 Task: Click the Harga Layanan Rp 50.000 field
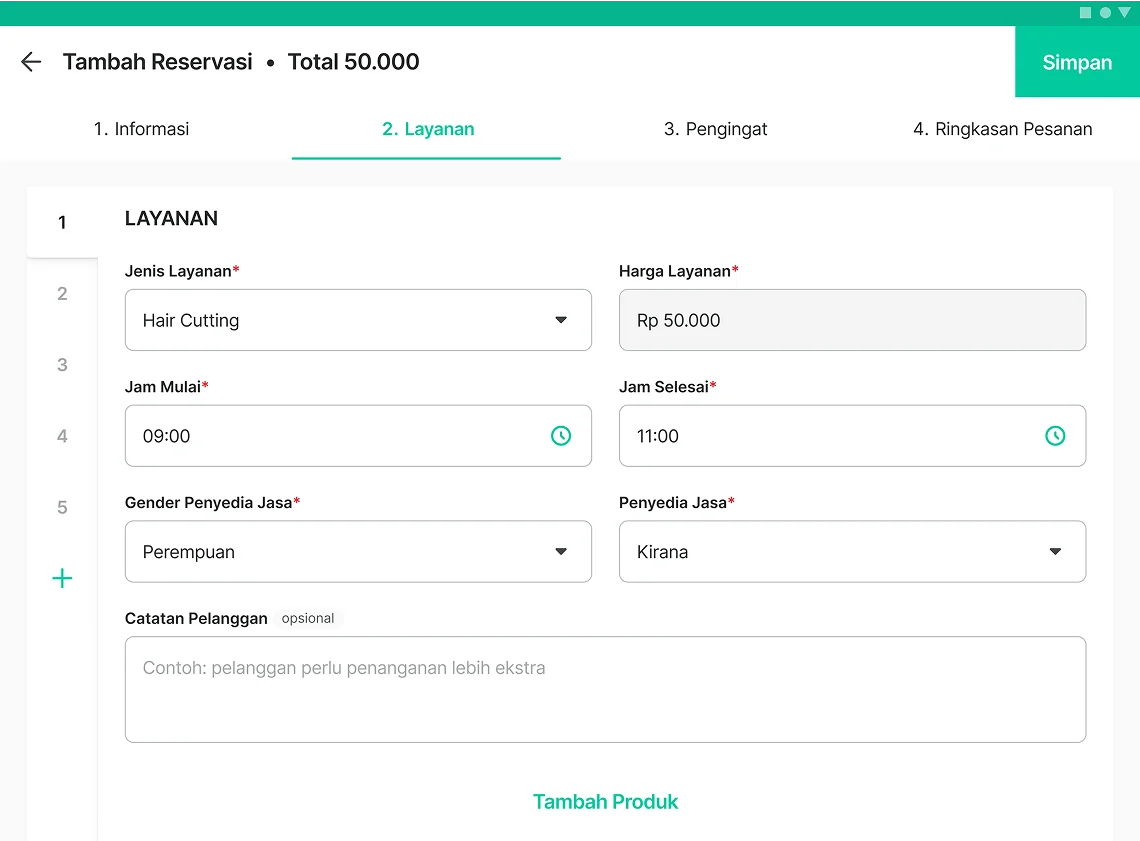point(852,320)
